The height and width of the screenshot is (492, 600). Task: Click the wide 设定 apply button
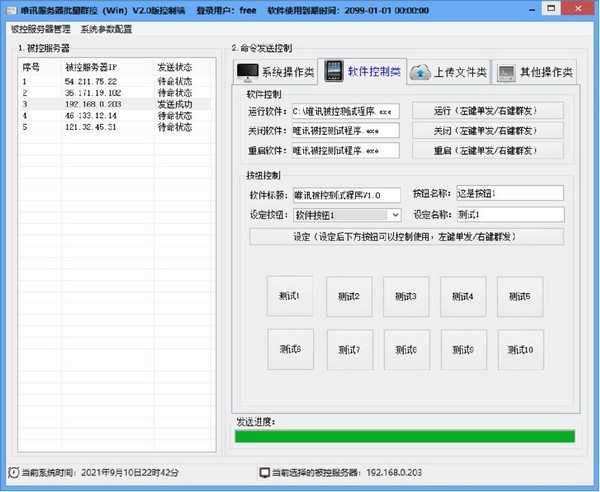[x=405, y=237]
